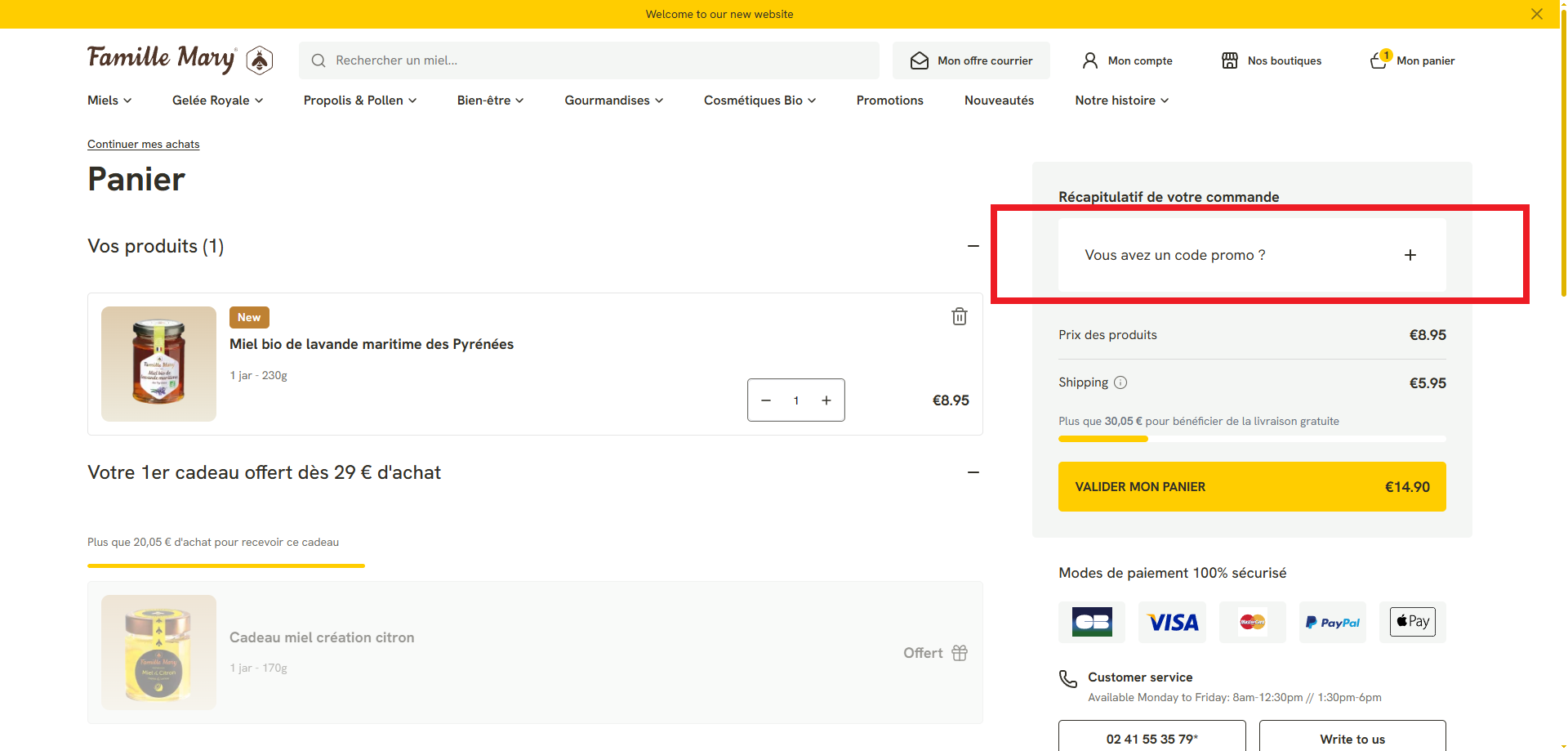Screen dimensions: 1568x751
Task: Collapse the Vos produits section
Action: (973, 246)
